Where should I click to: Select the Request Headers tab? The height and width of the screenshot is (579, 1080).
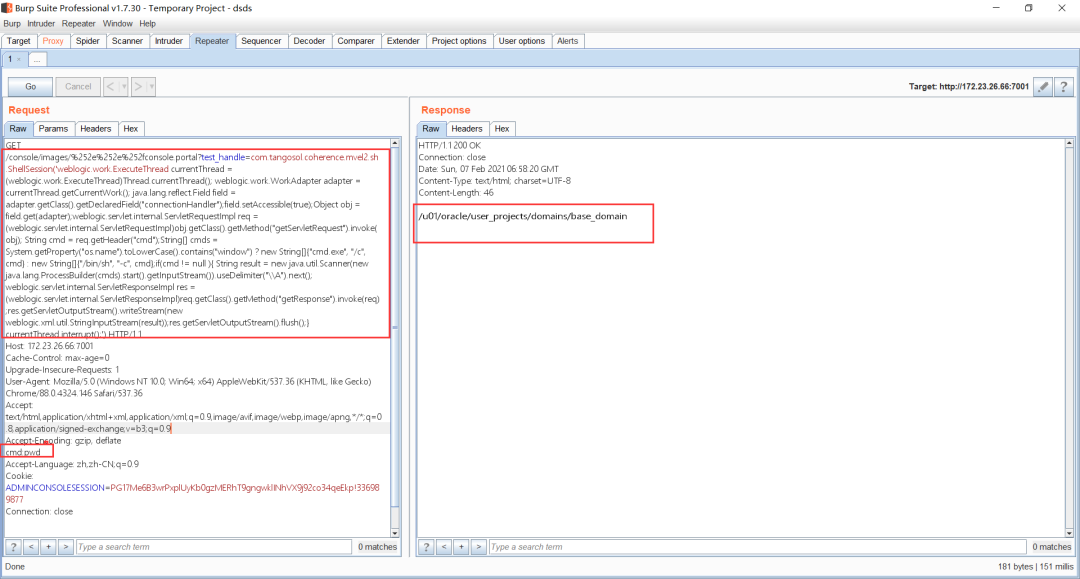pyautogui.click(x=95, y=129)
